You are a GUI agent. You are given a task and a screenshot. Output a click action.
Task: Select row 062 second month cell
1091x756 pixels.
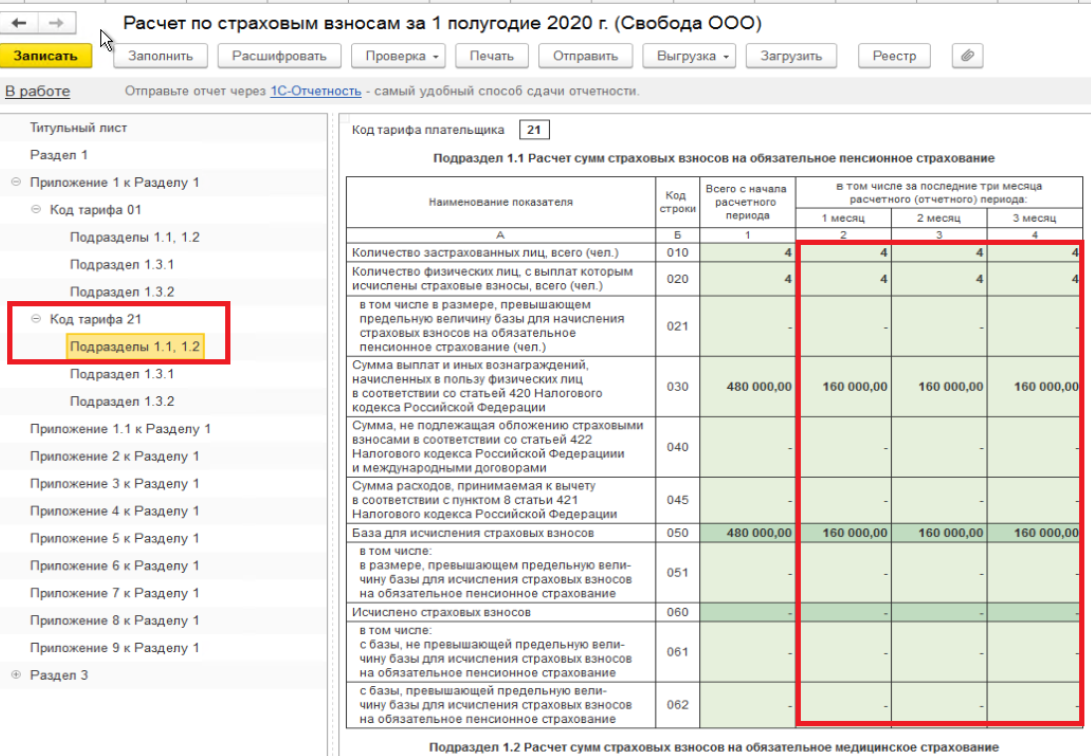939,705
